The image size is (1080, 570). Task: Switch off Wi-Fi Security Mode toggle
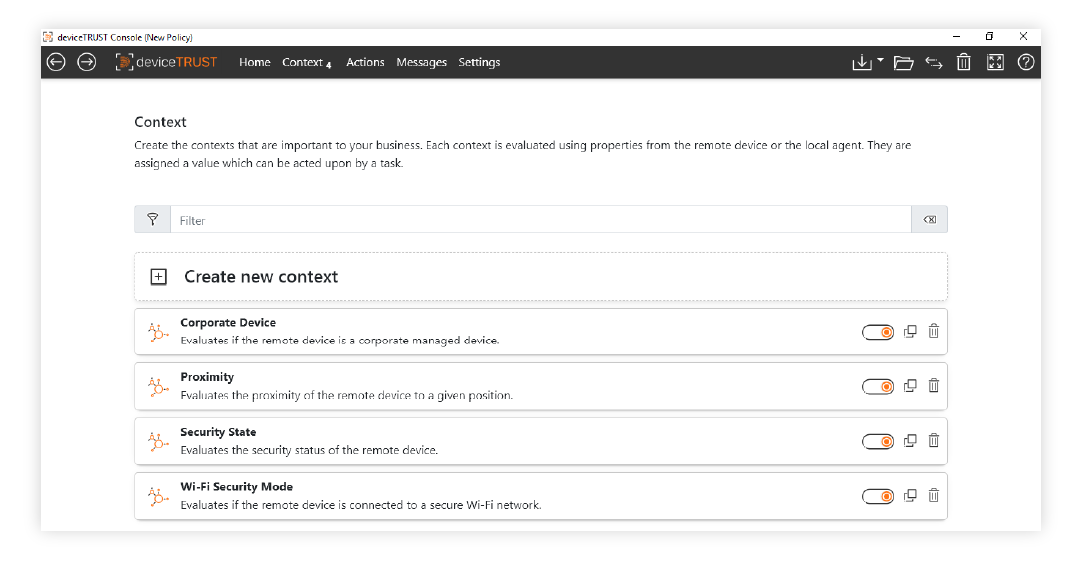click(878, 496)
